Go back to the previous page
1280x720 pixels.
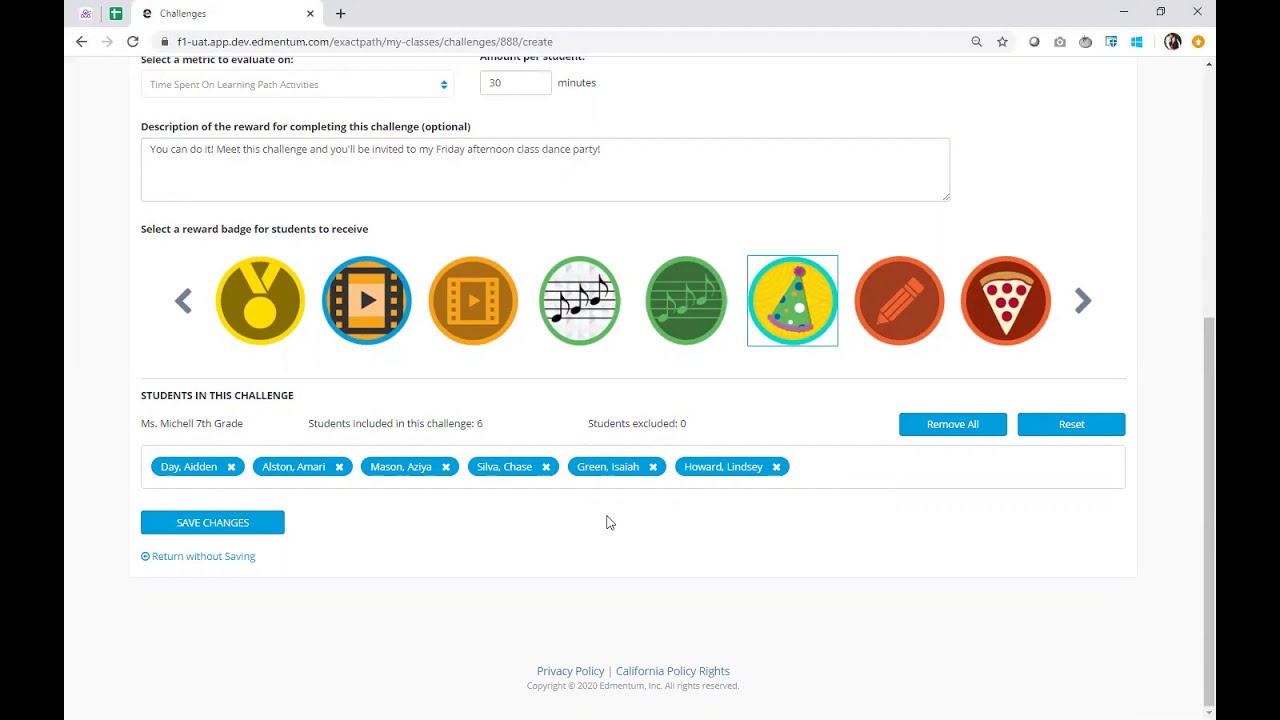click(x=82, y=42)
